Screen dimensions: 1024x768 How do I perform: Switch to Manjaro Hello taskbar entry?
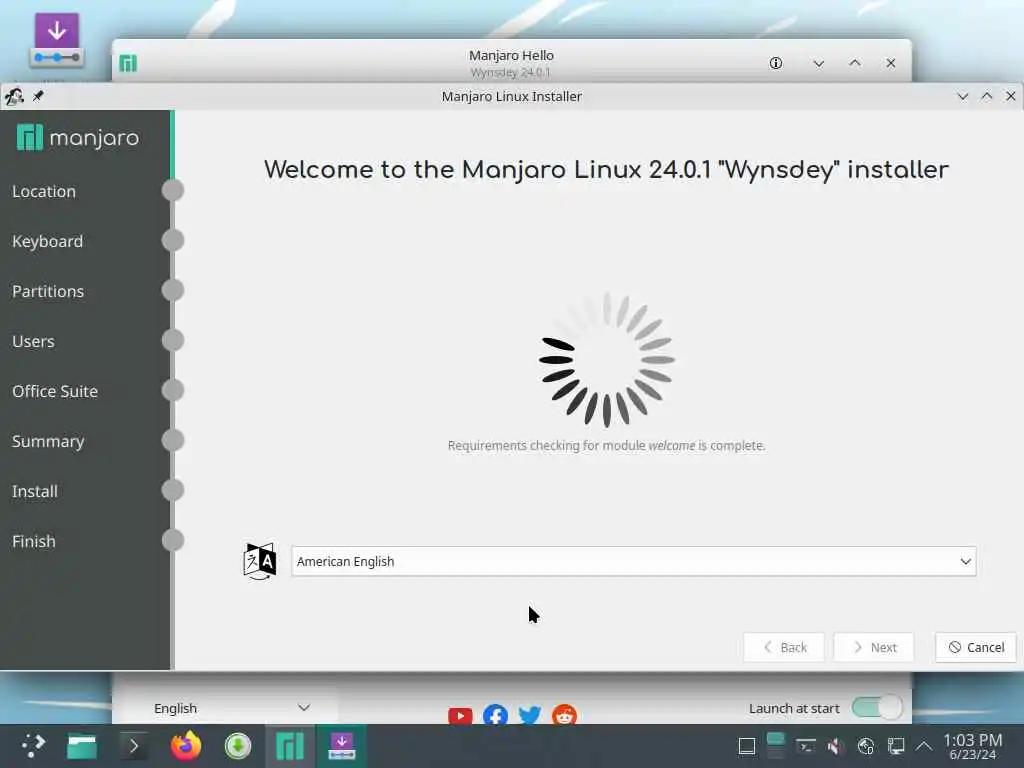(x=290, y=746)
